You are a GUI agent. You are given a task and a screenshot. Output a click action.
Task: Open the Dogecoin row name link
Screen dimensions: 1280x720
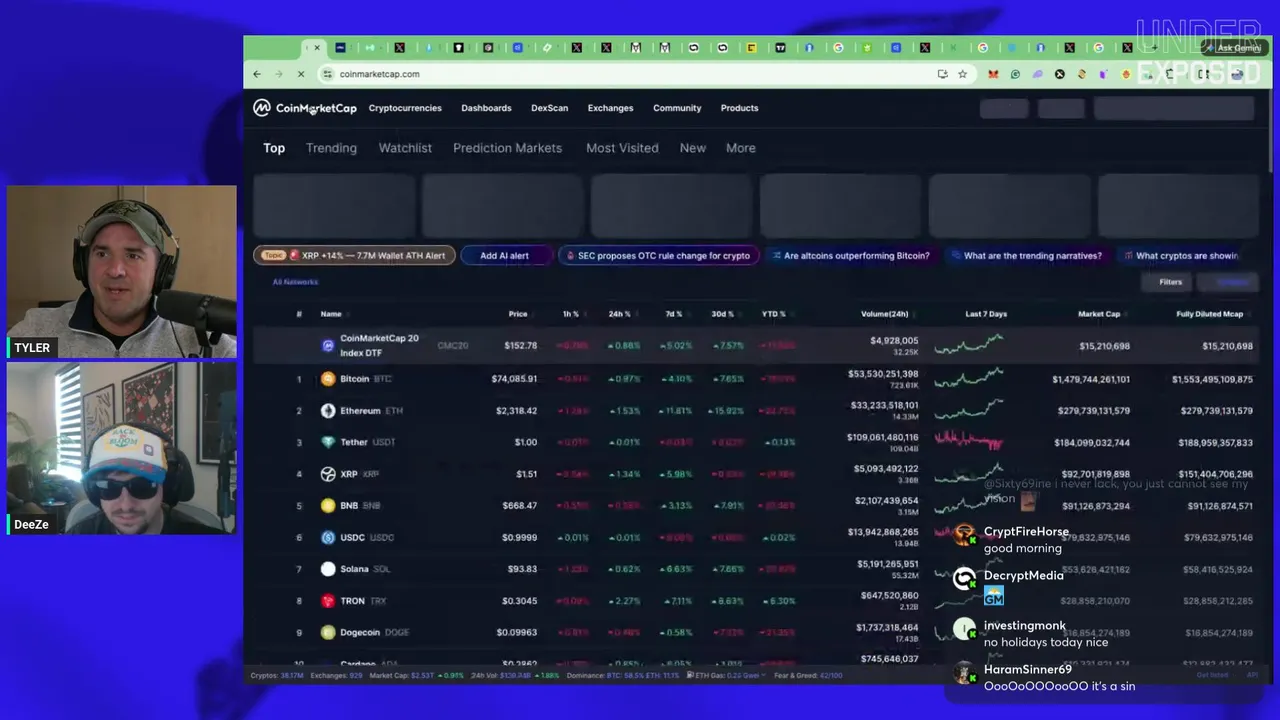pyautogui.click(x=360, y=632)
